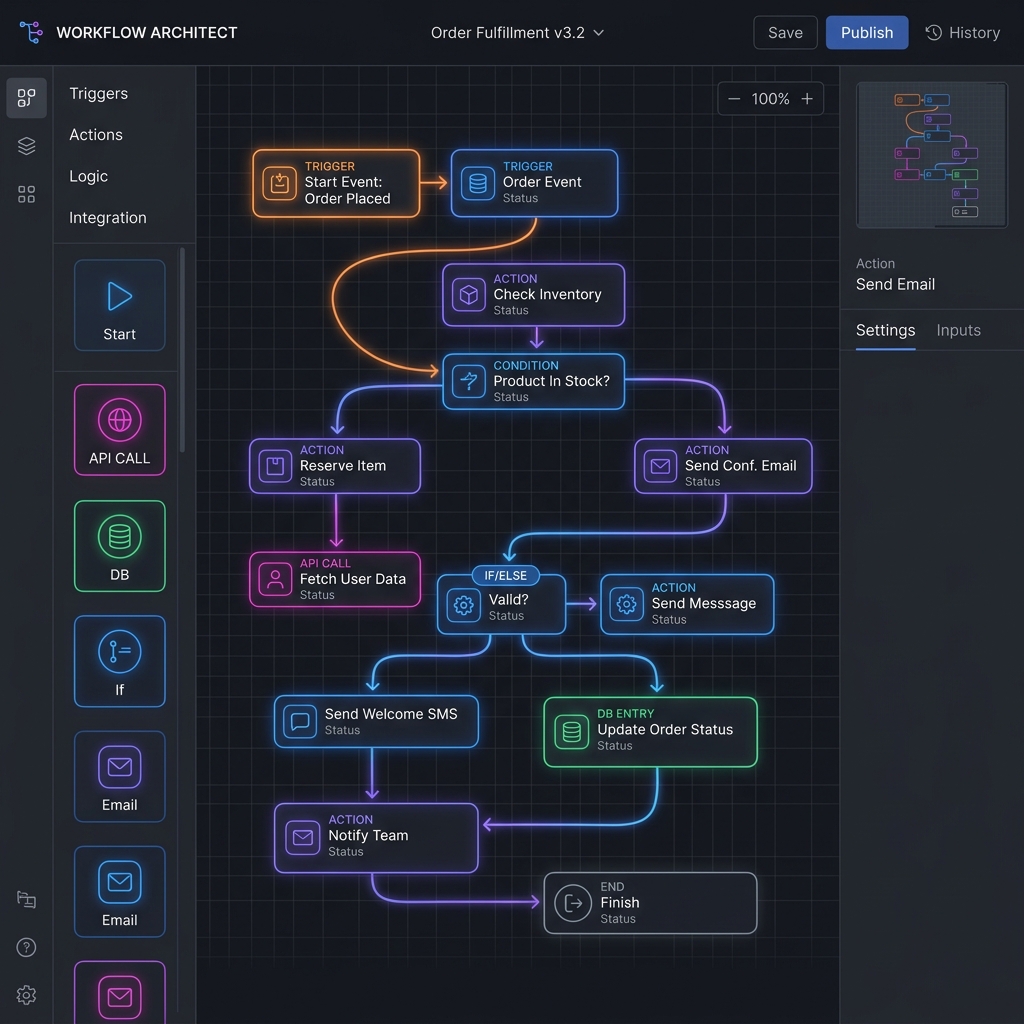The height and width of the screenshot is (1024, 1024).
Task: Click the Fetch User Data person icon
Action: pyautogui.click(x=275, y=579)
